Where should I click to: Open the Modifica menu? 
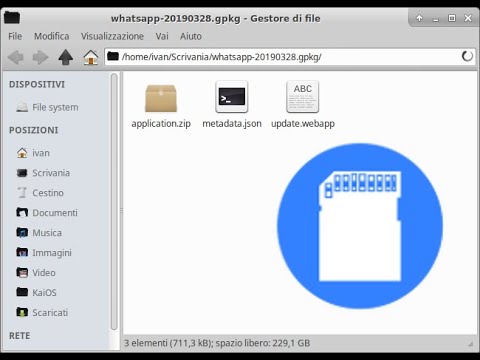tap(52, 36)
